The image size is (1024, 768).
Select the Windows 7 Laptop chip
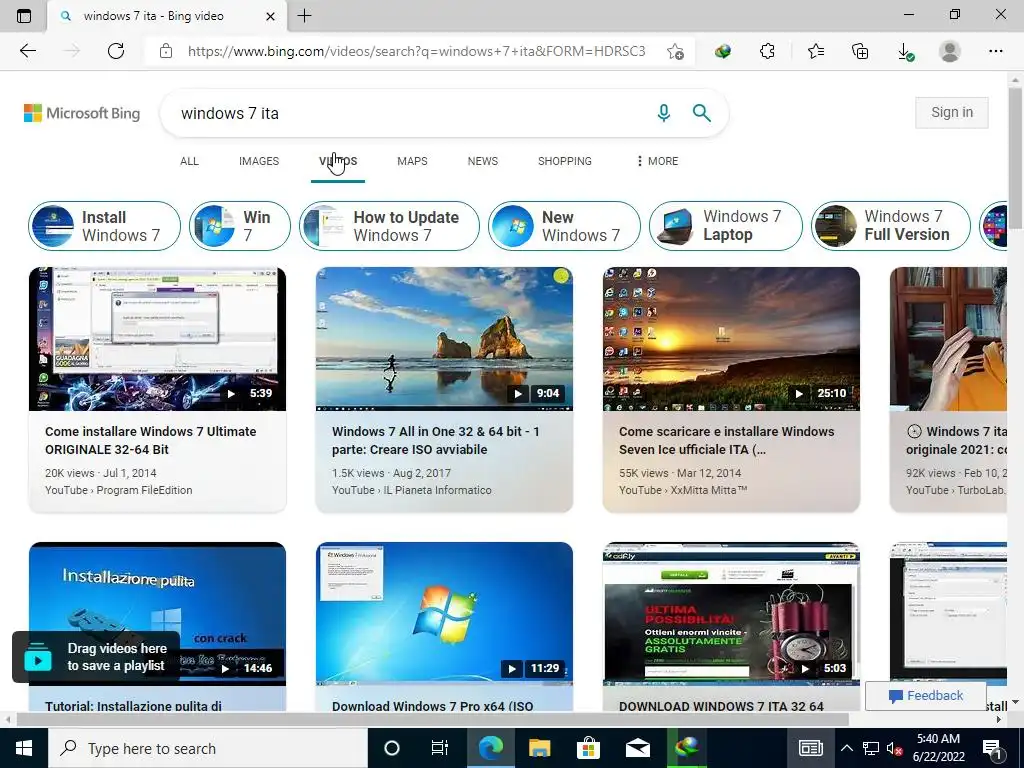[726, 226]
